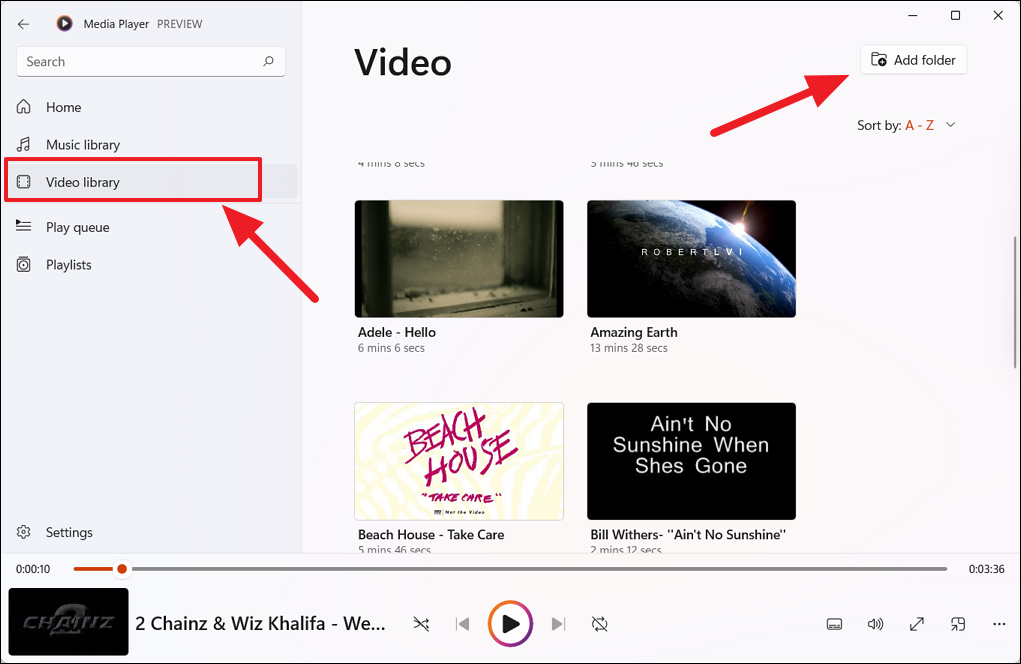Go back to previous track icon

tap(462, 623)
